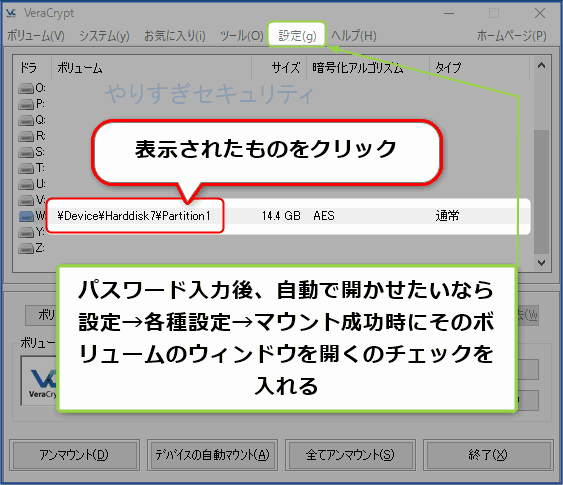Click scrollbar down arrow in drive list
Screen dimensions: 563x485
pos(541,263)
